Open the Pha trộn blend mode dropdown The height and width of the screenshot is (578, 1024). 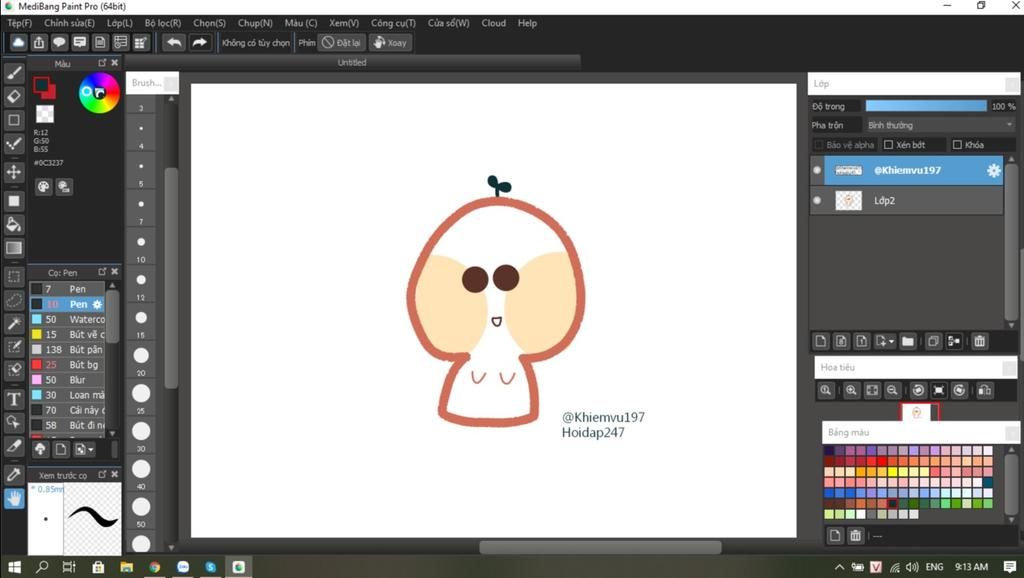(x=940, y=125)
